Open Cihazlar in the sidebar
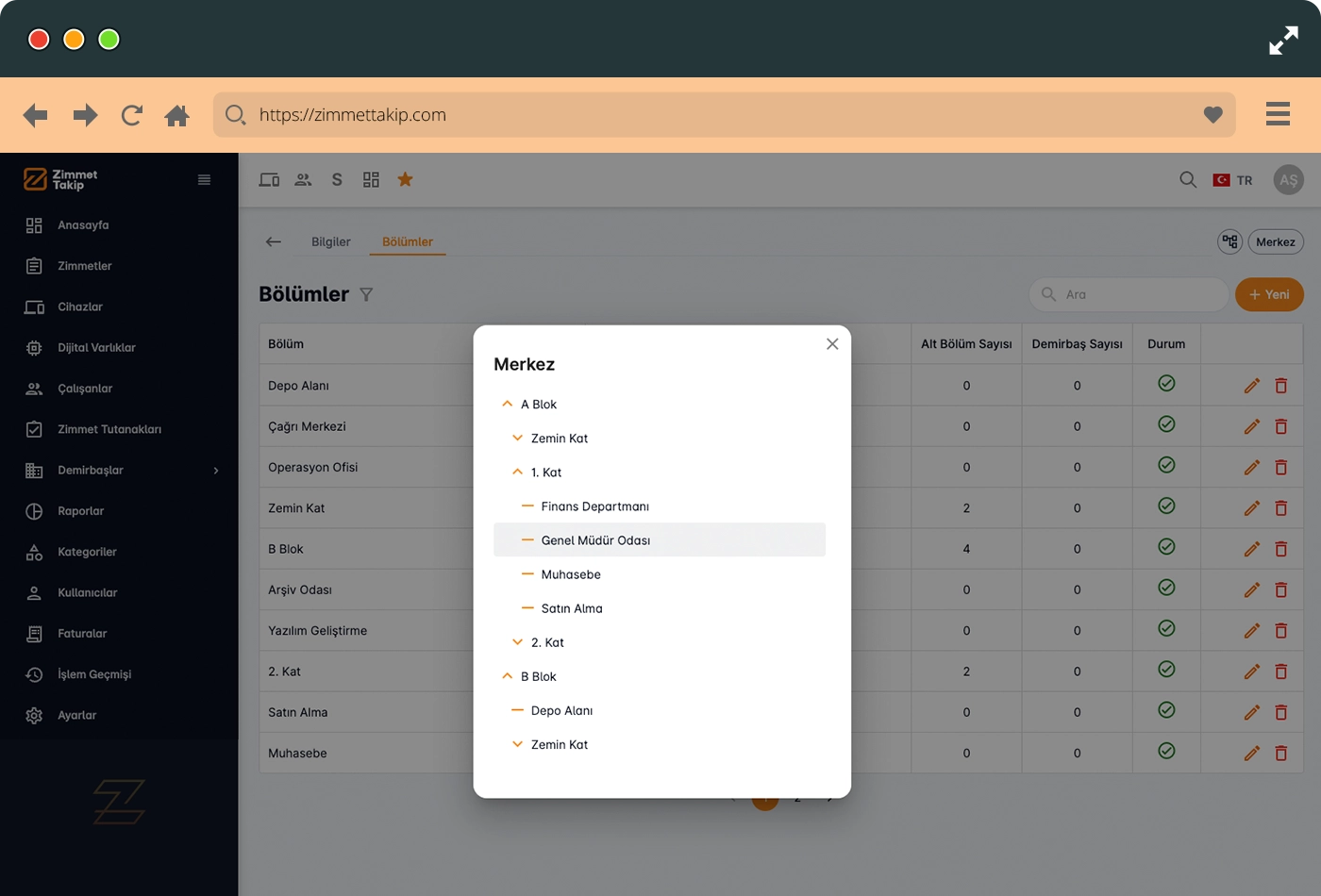1321x896 pixels. [79, 307]
